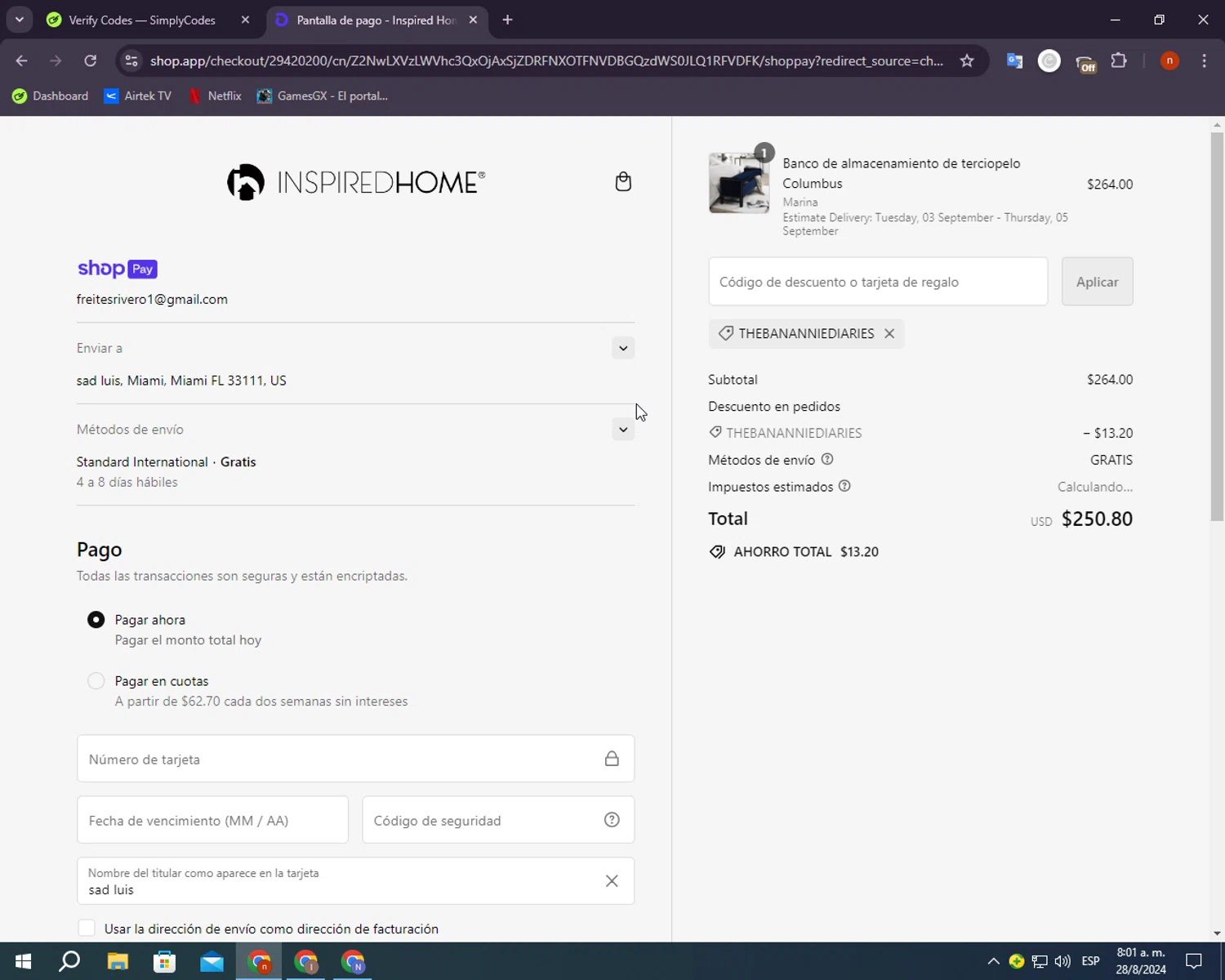Viewport: 1225px width, 980px height.
Task: Show info about Impuestos estimados
Action: tap(845, 486)
